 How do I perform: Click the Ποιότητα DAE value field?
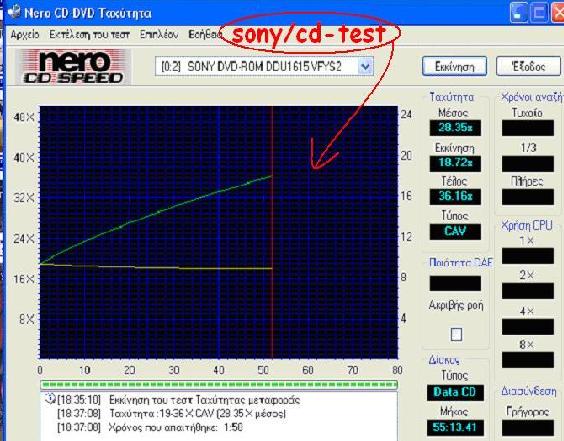[x=455, y=283]
